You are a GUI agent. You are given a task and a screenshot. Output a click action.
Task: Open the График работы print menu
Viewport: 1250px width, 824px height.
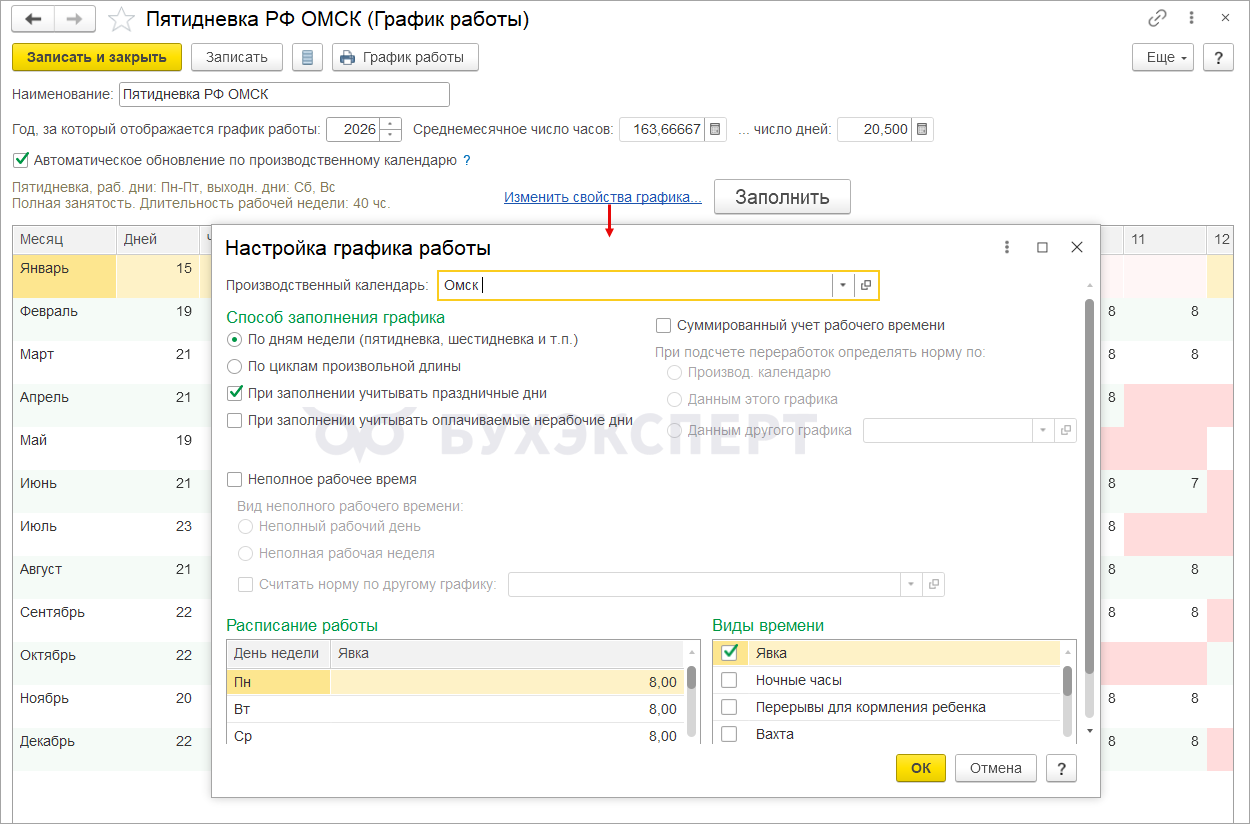pyautogui.click(x=404, y=57)
